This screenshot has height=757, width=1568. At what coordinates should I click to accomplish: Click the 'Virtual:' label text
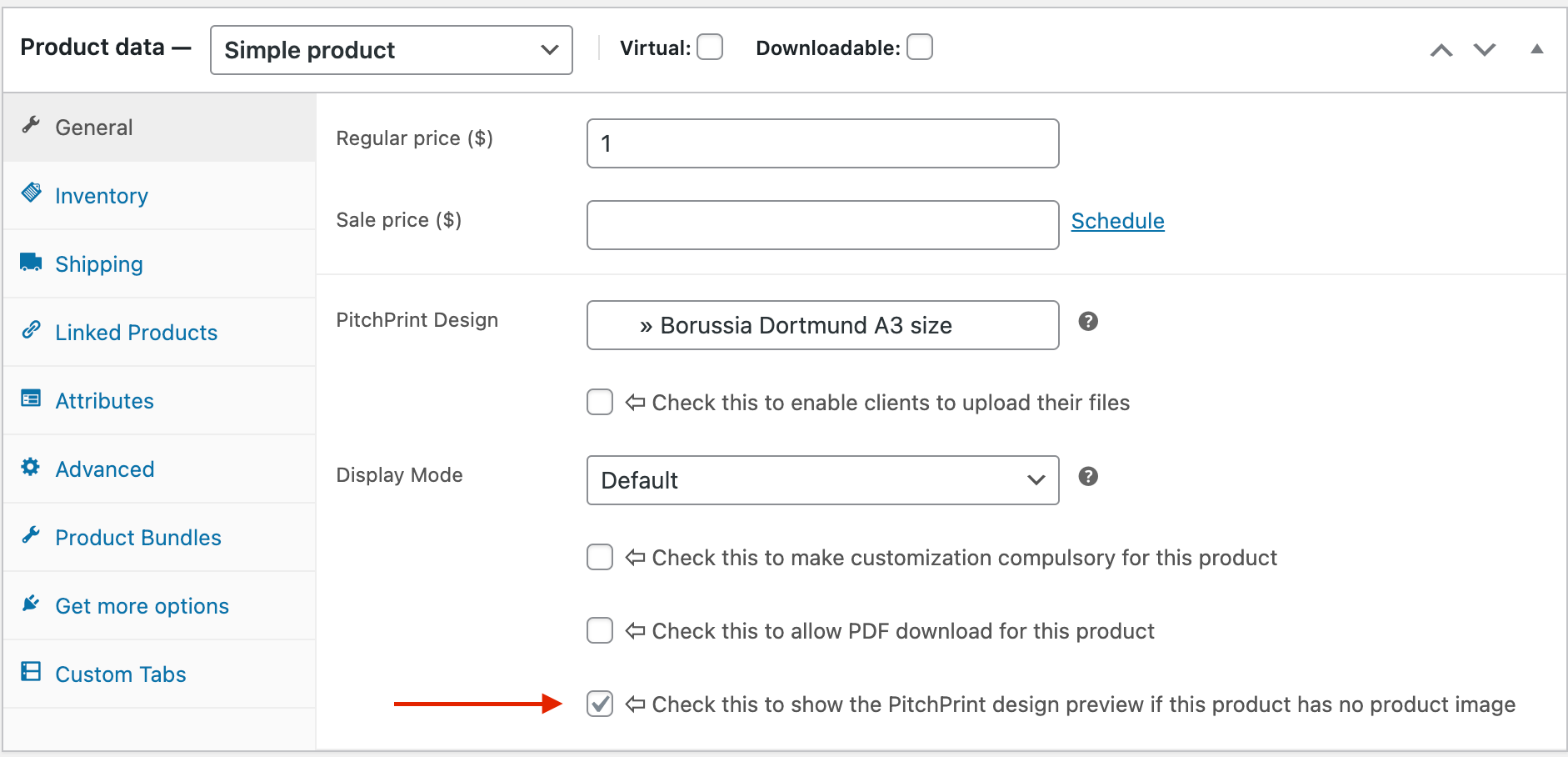[655, 48]
